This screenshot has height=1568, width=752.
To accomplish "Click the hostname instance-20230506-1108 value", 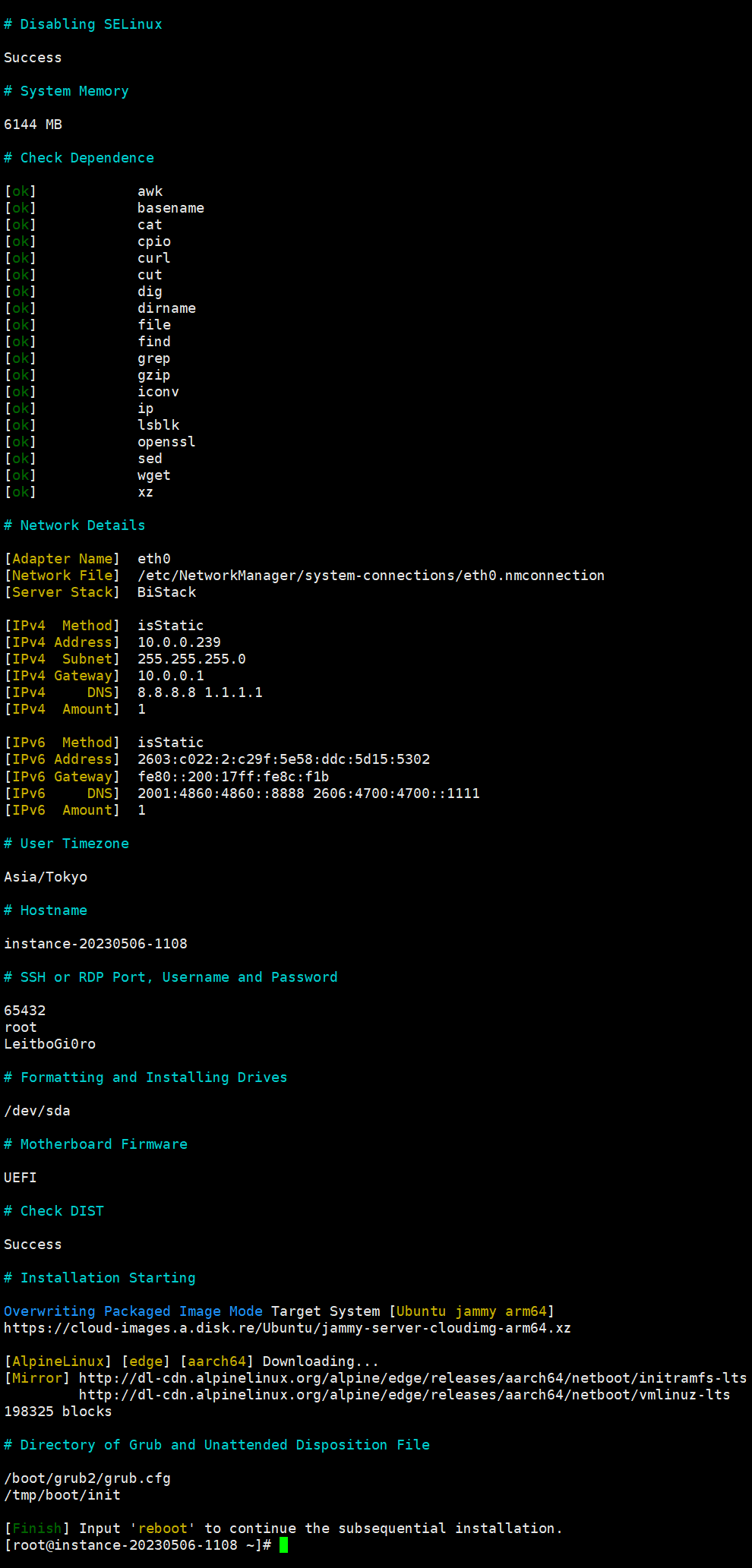I will (96, 944).
